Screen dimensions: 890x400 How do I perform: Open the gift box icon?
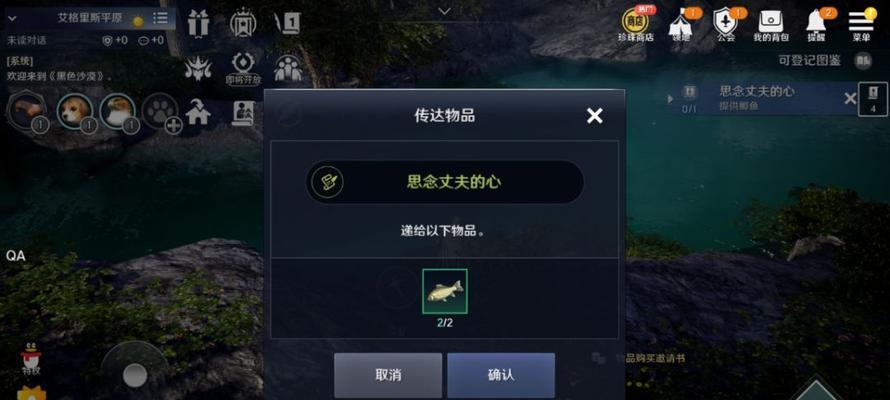click(199, 23)
